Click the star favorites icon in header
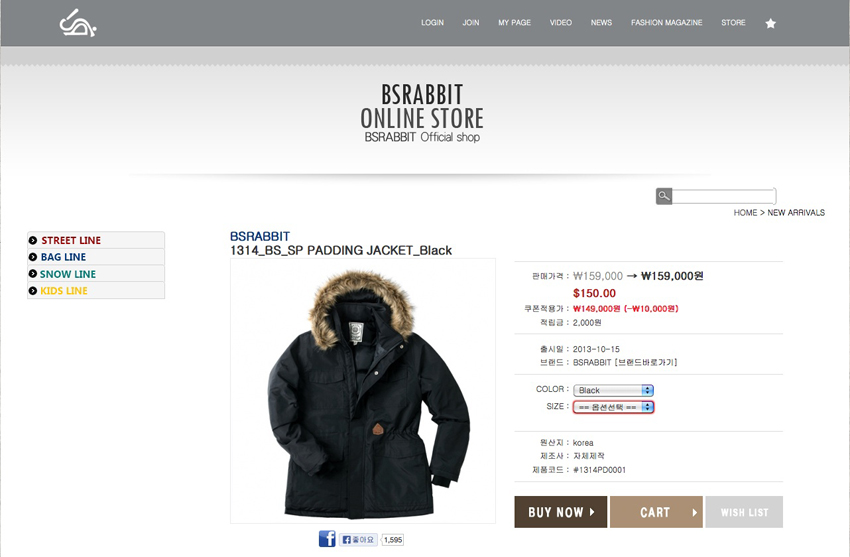The image size is (850, 557). (770, 23)
